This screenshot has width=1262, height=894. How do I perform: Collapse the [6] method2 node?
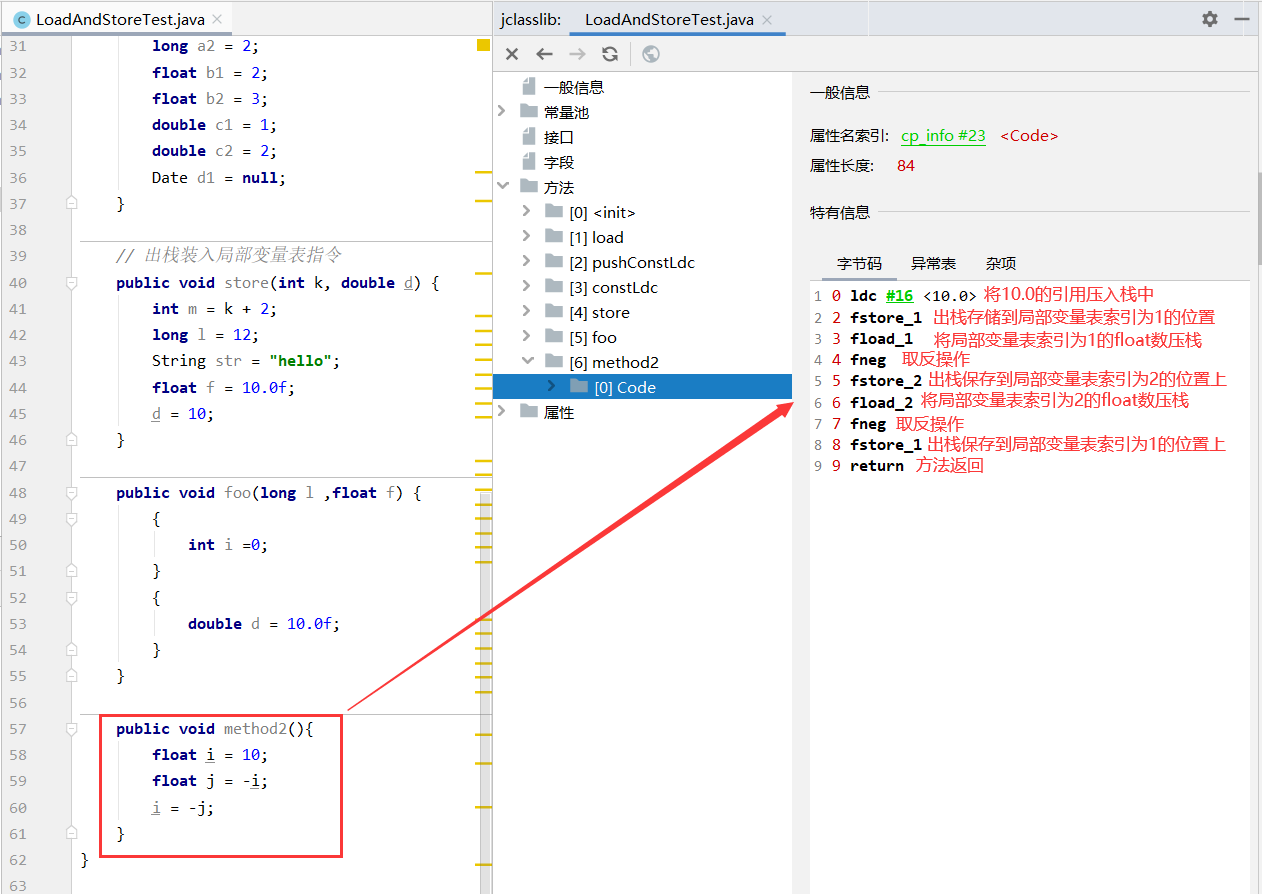pyautogui.click(x=527, y=361)
